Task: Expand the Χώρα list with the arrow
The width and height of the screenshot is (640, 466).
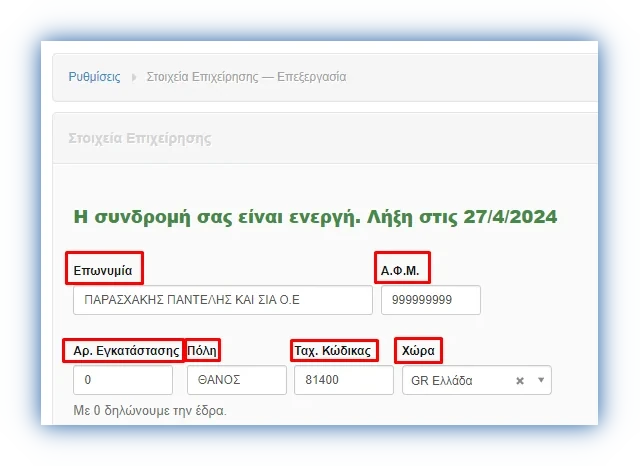Action: click(x=541, y=380)
